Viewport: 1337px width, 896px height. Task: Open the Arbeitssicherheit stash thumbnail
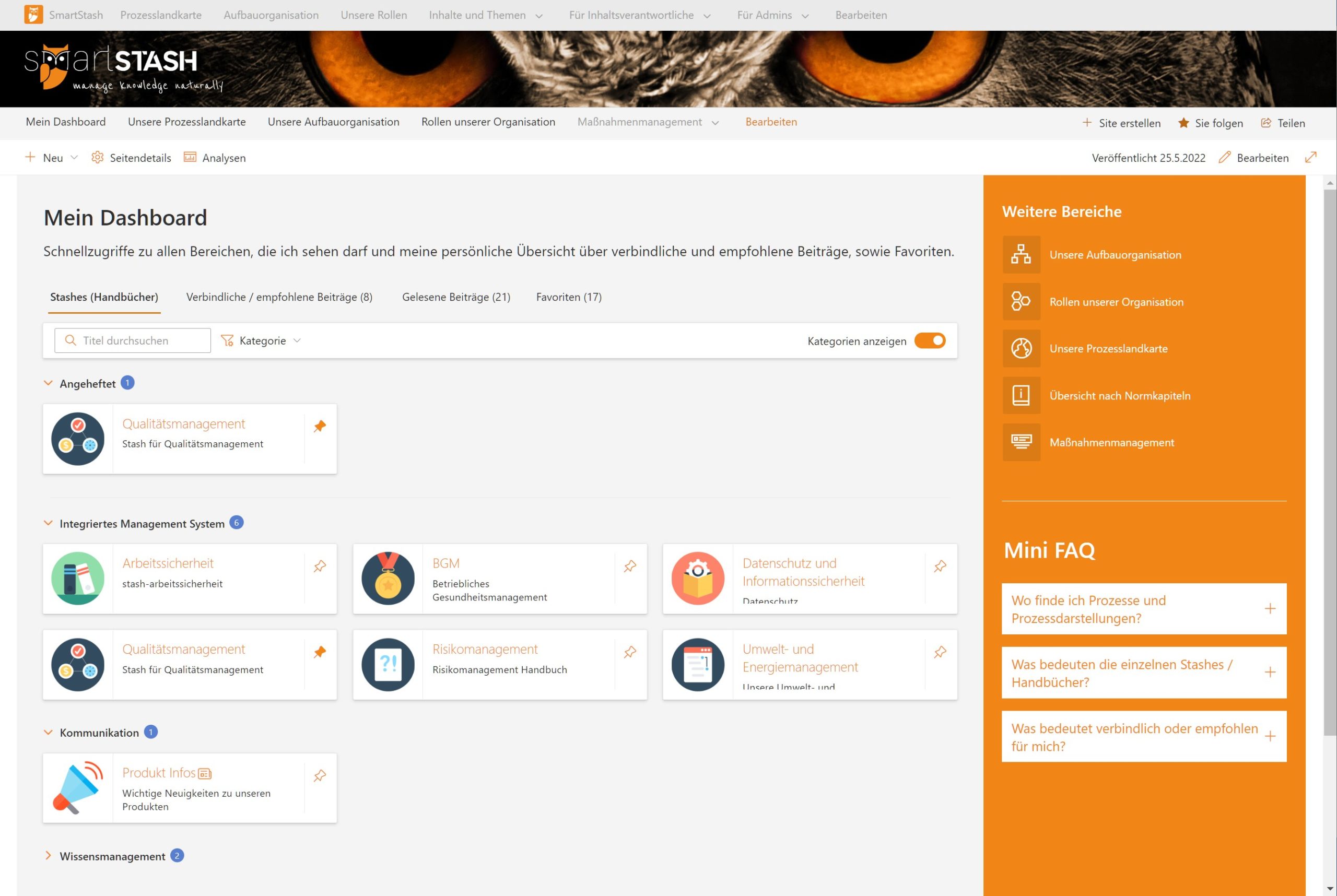[x=78, y=579]
